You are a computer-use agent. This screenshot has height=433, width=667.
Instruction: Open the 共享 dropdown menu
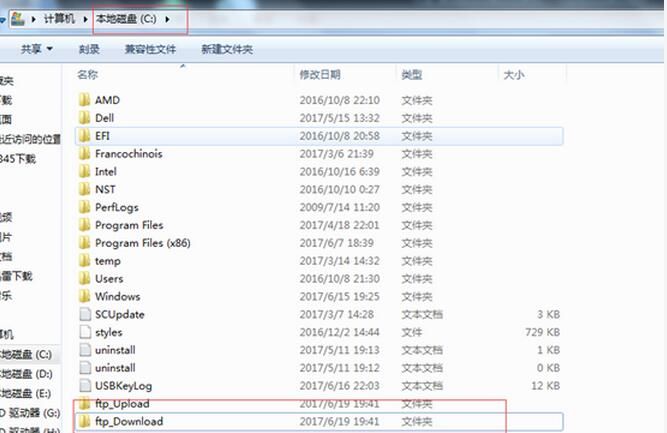37,49
